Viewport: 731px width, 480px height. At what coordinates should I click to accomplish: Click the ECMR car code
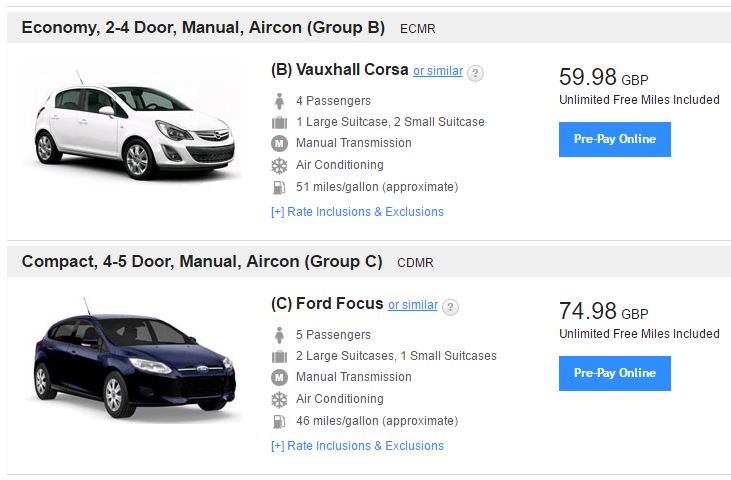(x=418, y=29)
